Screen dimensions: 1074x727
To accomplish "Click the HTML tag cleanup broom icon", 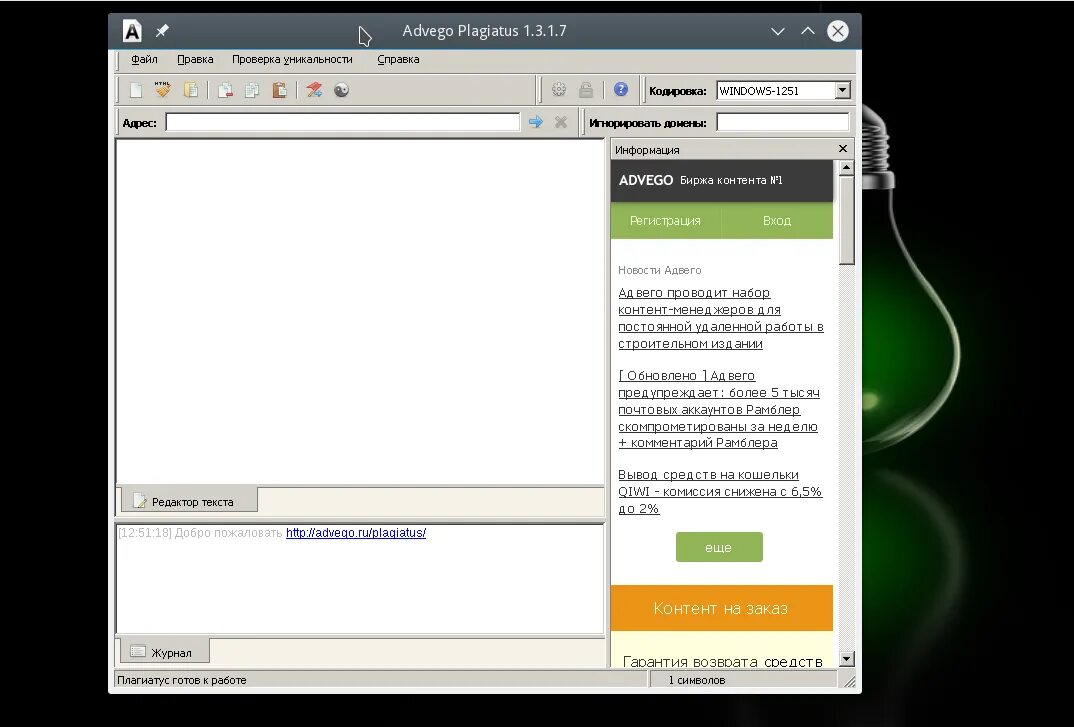I will point(162,90).
